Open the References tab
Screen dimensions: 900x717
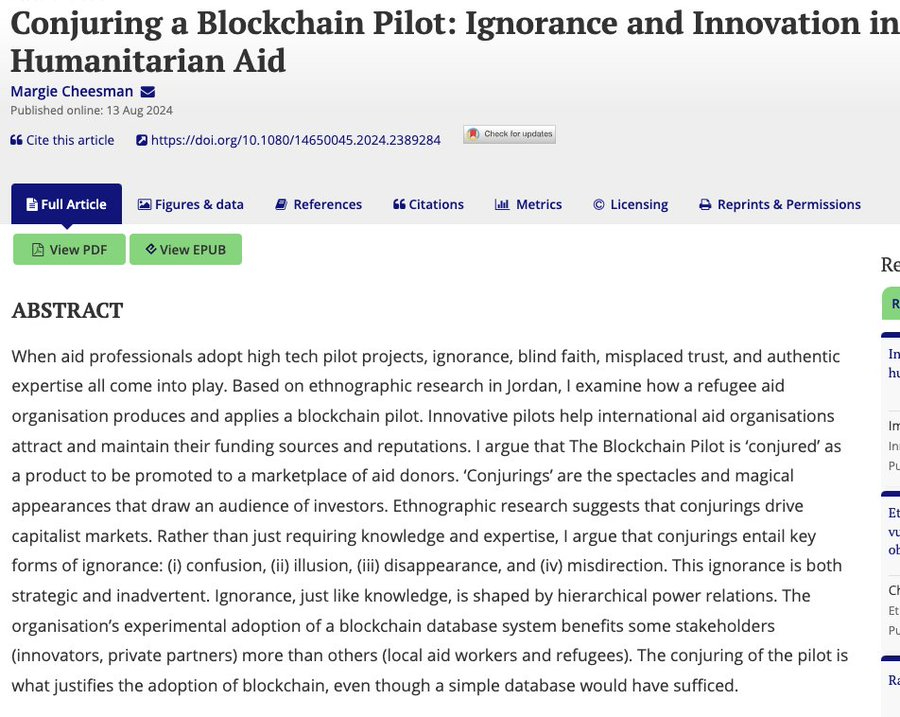pyautogui.click(x=319, y=204)
